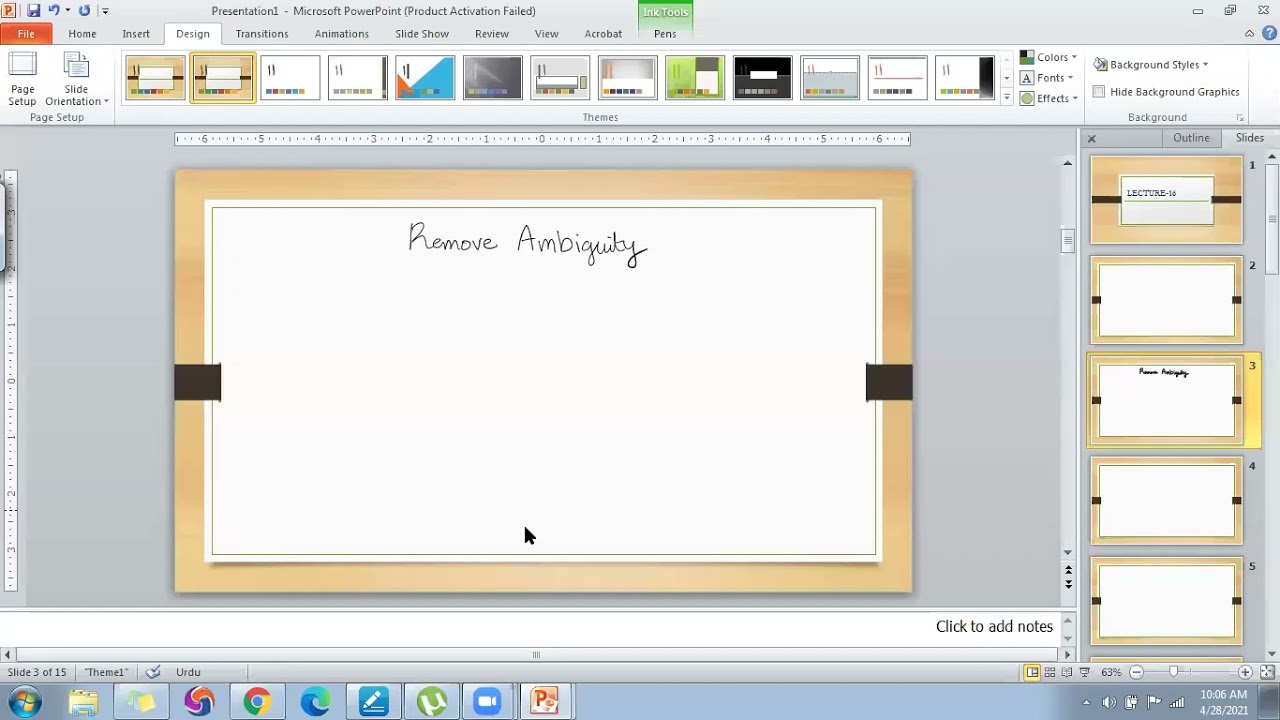Click the Save icon in Quick Access Toolbar
This screenshot has height=720, width=1280.
[x=33, y=11]
